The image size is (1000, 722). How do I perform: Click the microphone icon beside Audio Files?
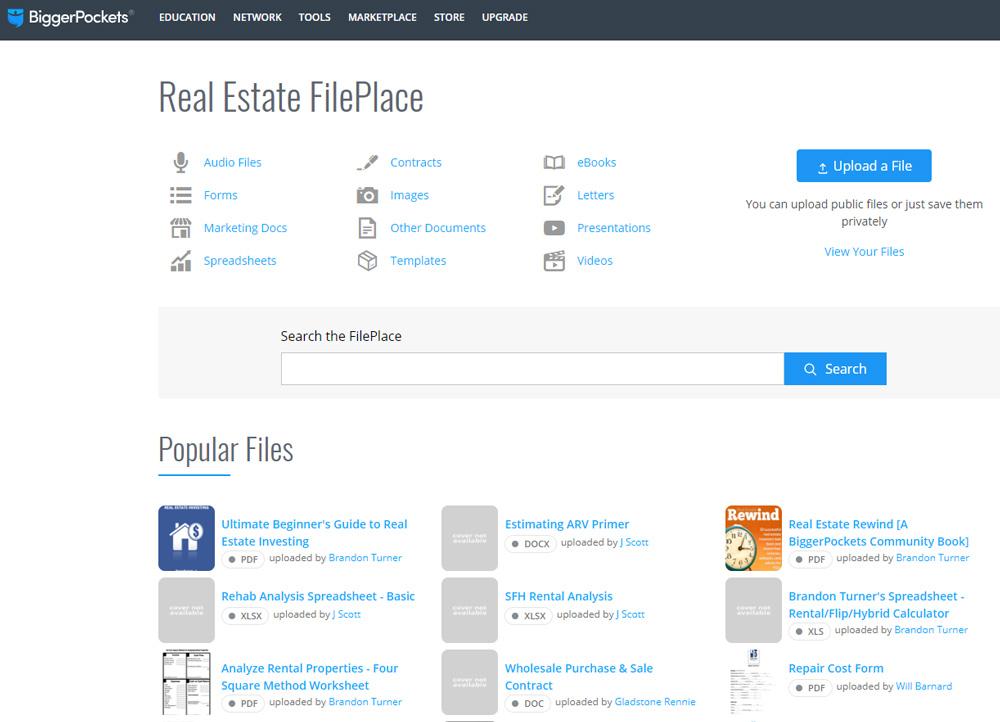180,163
